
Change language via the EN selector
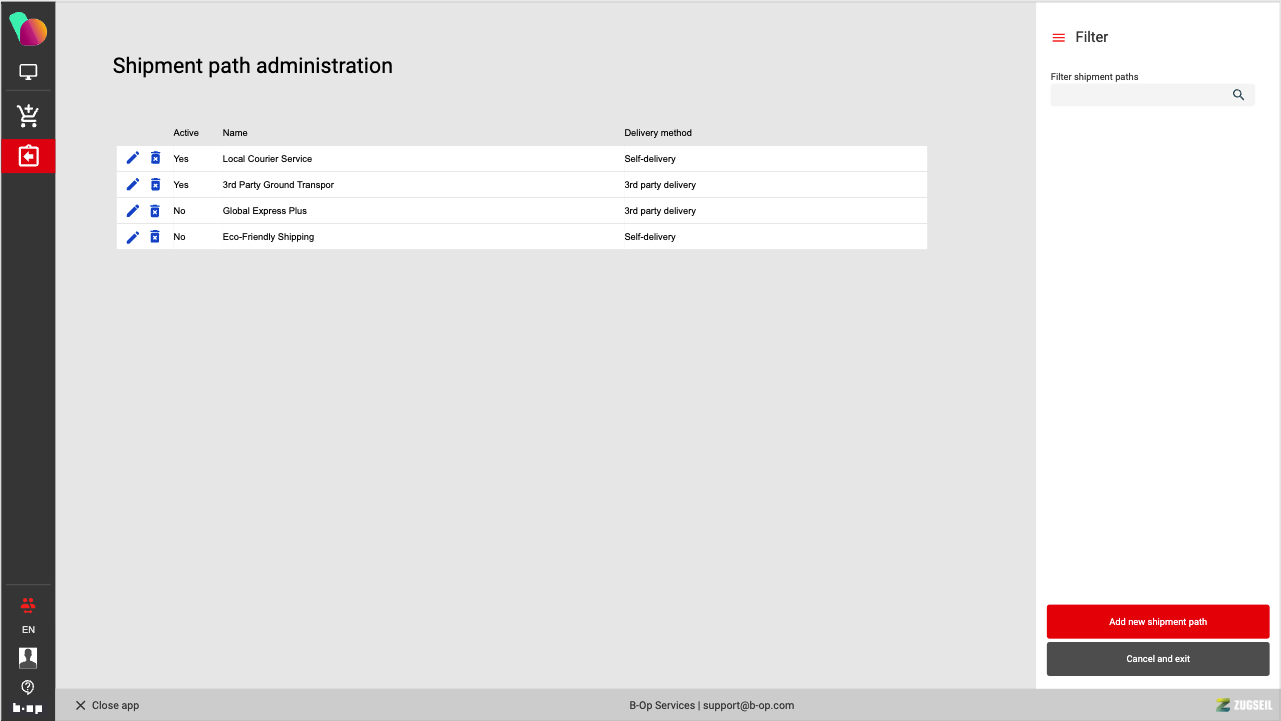coord(28,630)
